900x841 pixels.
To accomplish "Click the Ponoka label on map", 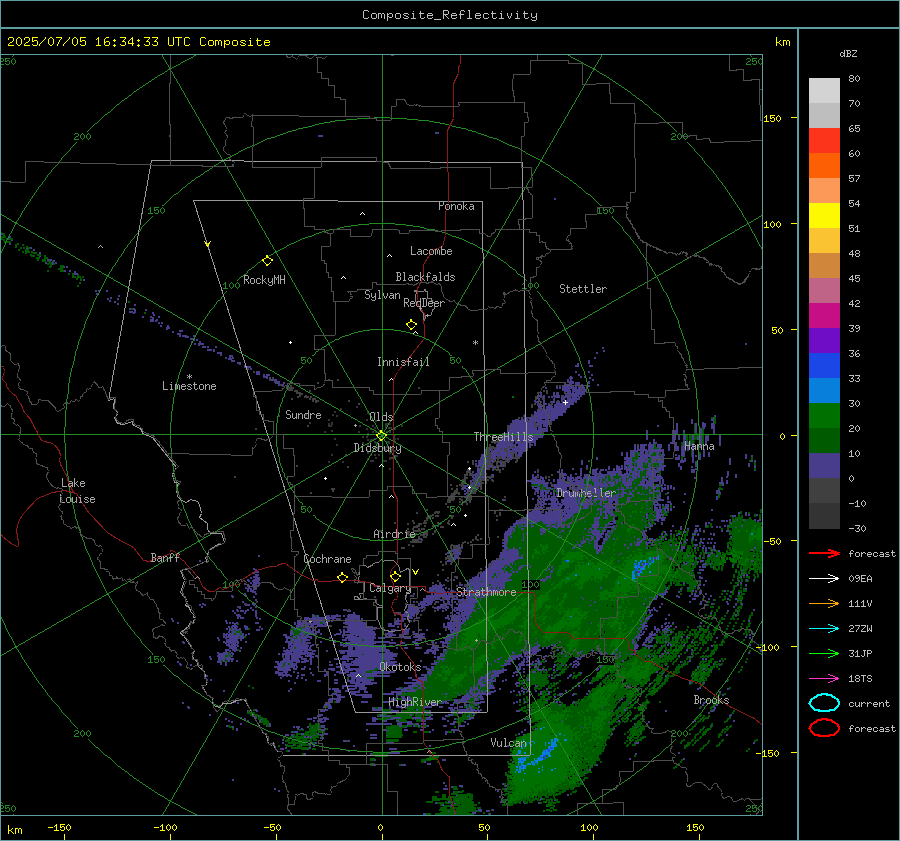I will (456, 206).
